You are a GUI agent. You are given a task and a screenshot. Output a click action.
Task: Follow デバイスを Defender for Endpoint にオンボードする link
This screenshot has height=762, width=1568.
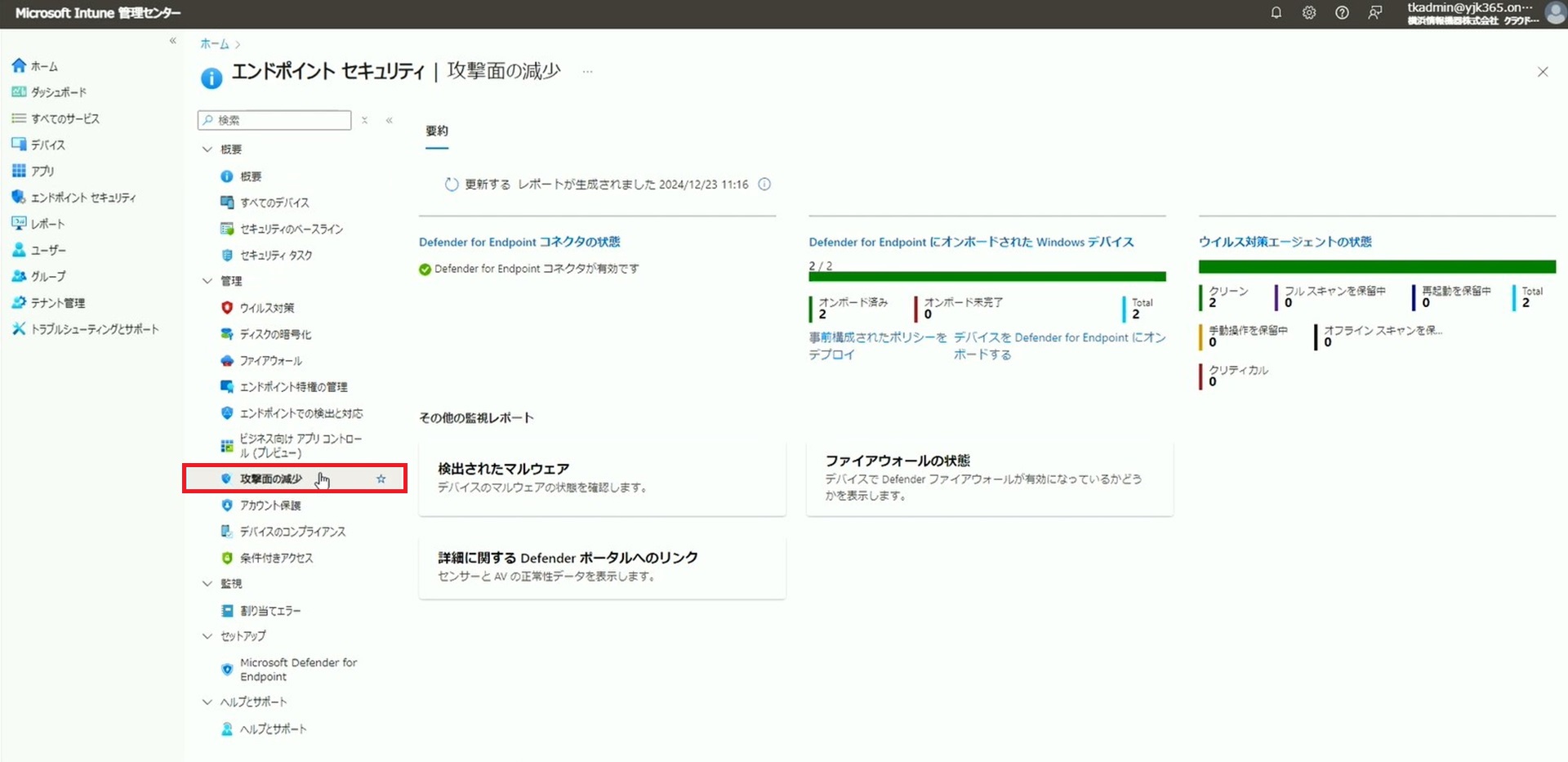1059,345
